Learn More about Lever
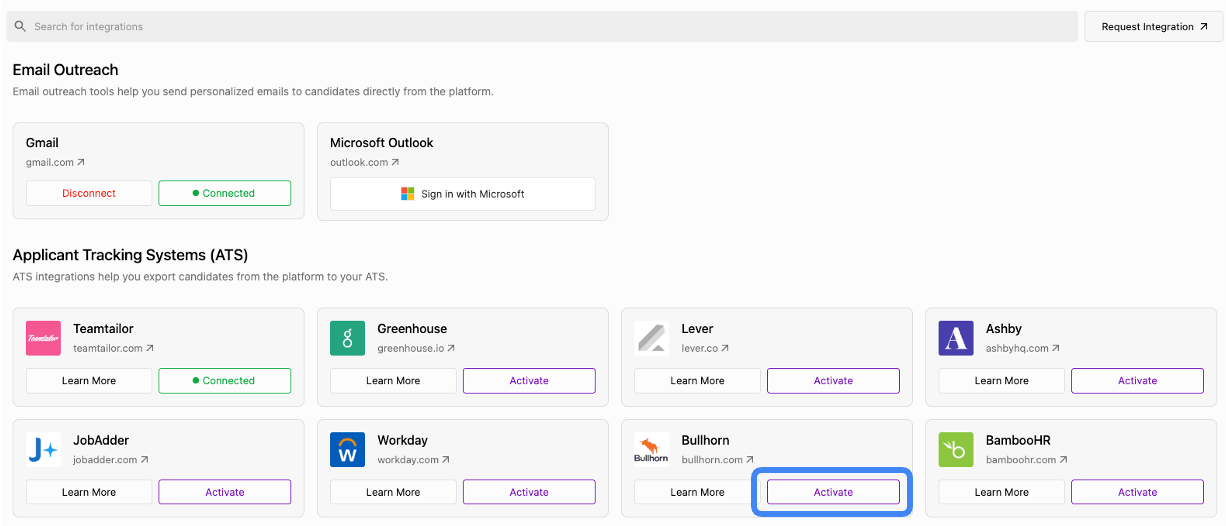The width and height of the screenshot is (1226, 526). point(697,380)
